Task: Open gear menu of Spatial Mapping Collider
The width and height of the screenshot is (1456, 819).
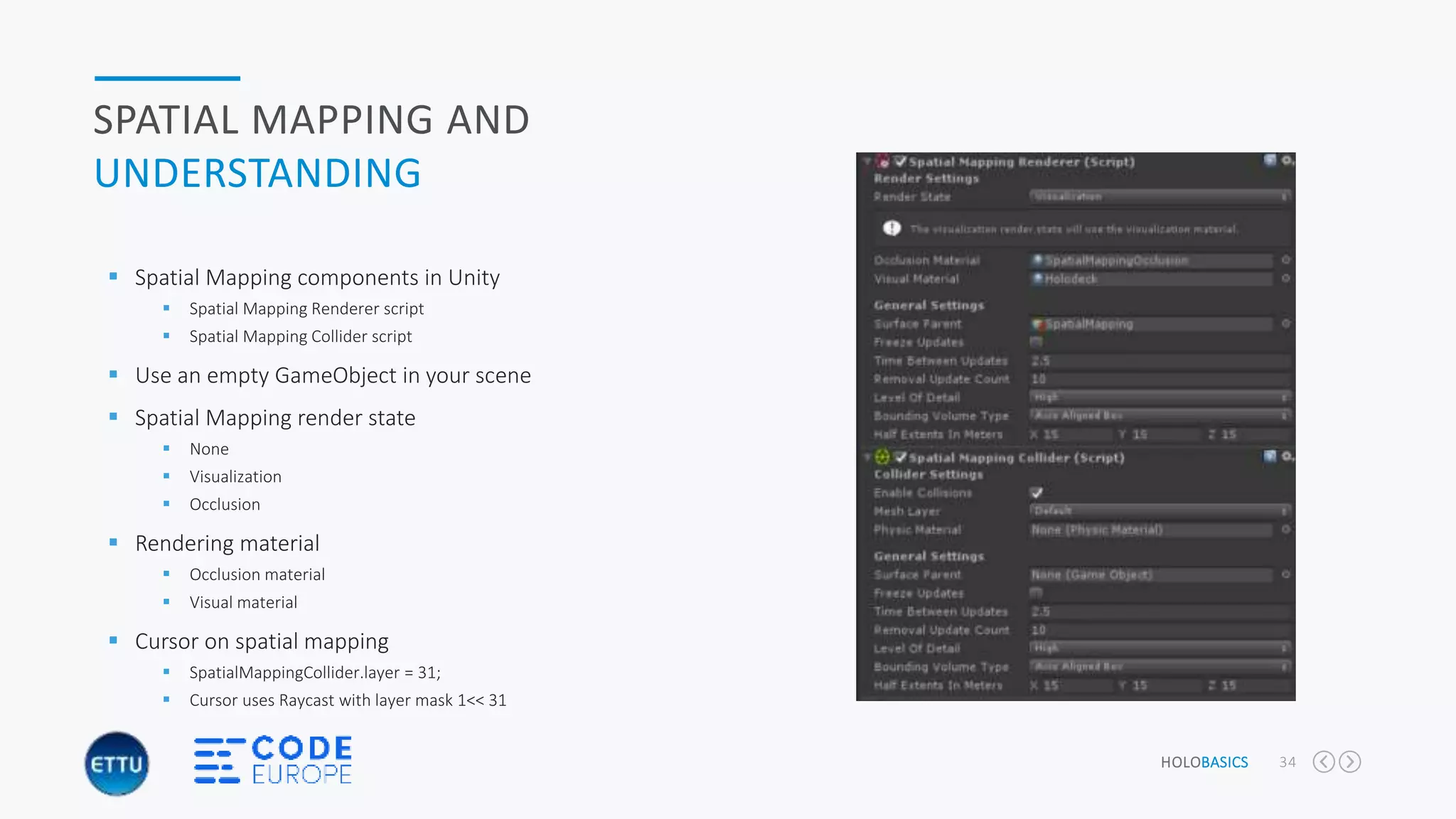Action: point(1288,456)
